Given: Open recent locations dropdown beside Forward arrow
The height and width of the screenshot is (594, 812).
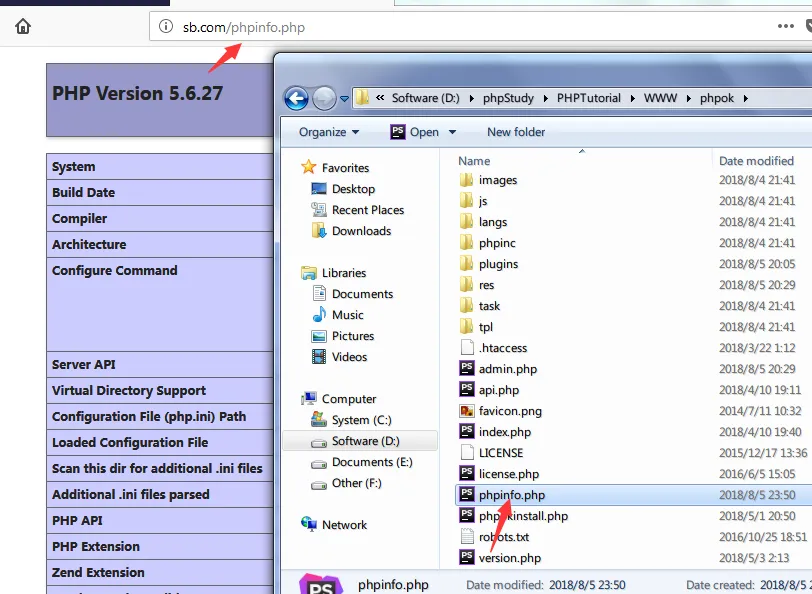Looking at the screenshot, I should click(345, 99).
